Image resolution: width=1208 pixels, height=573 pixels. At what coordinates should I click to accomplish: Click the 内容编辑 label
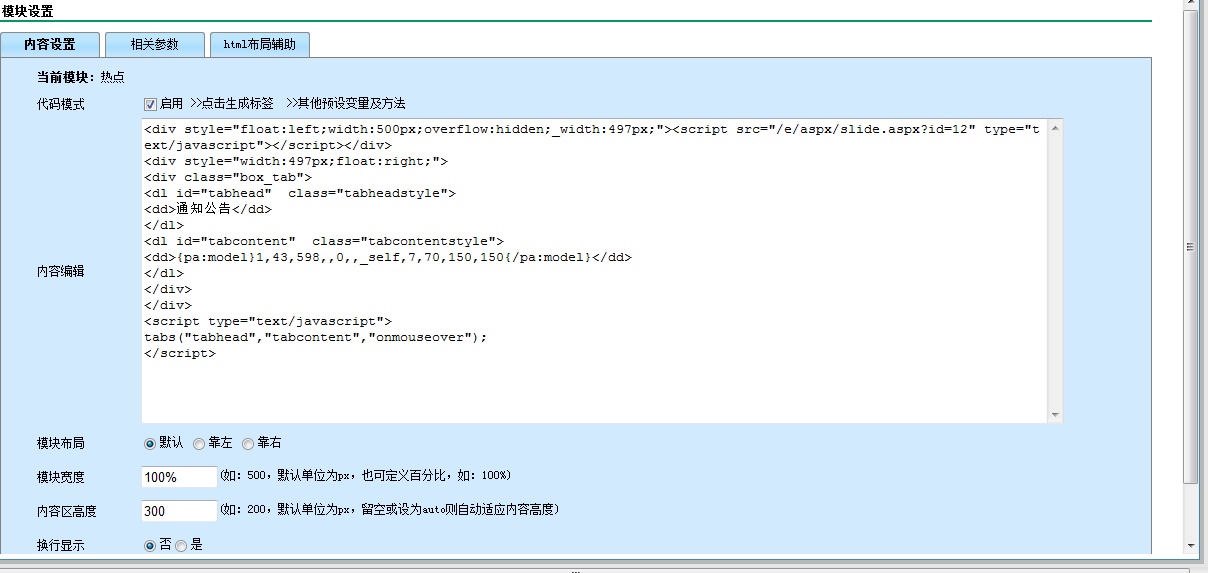click(x=61, y=271)
